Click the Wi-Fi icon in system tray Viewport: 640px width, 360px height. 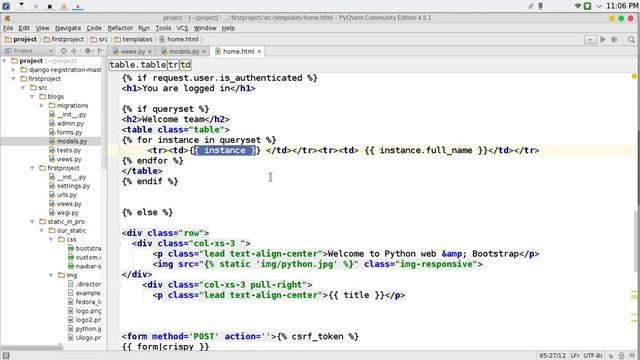tap(578, 6)
